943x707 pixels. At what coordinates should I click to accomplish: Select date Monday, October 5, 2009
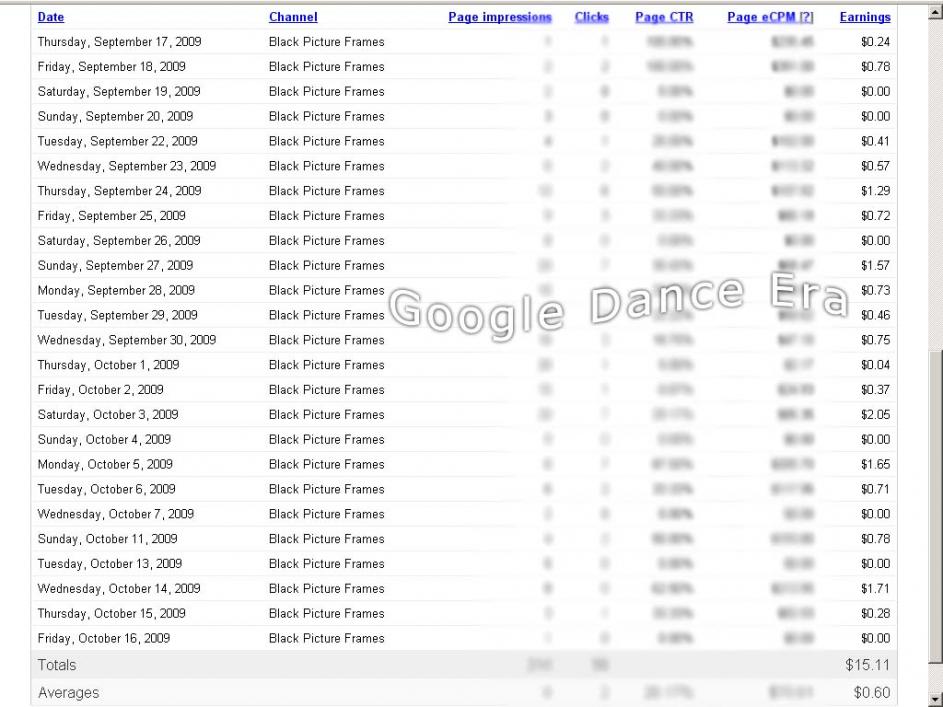pyautogui.click(x=105, y=464)
